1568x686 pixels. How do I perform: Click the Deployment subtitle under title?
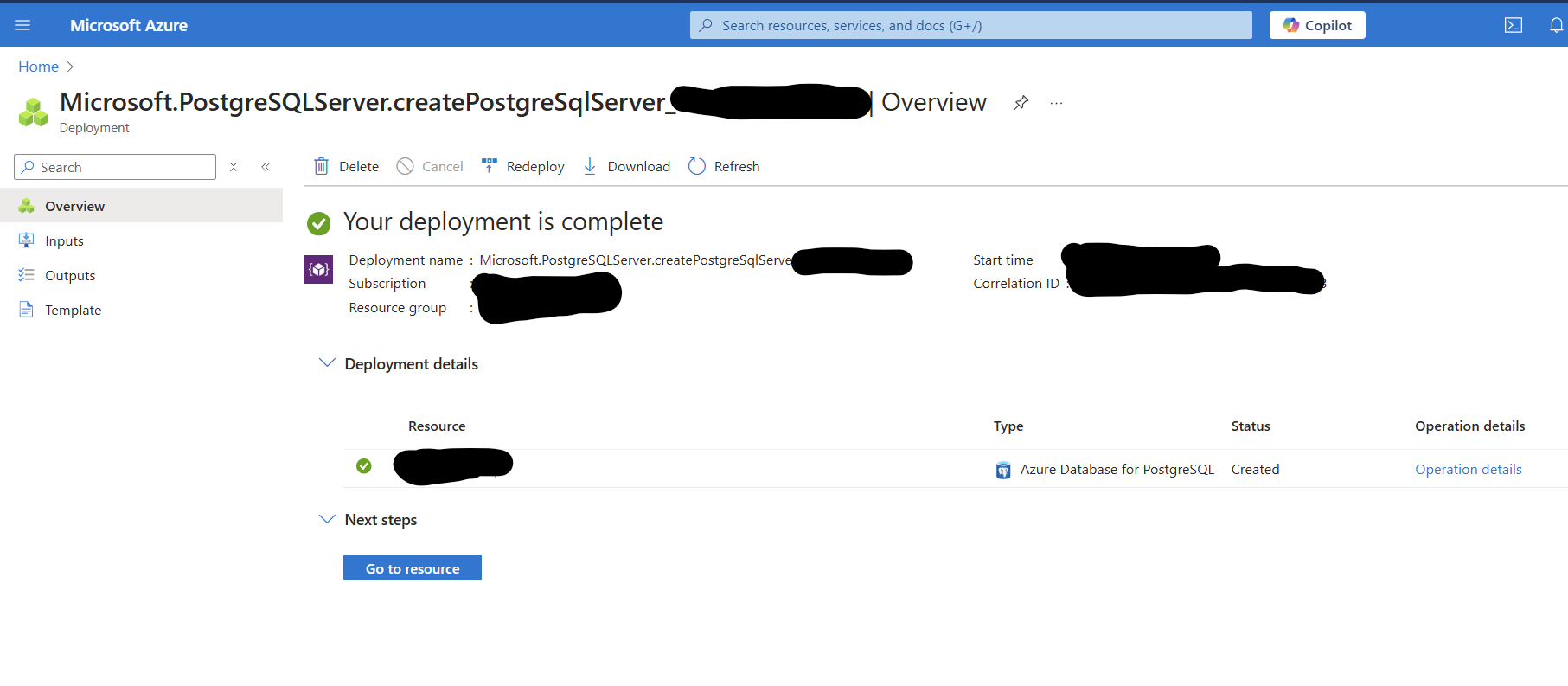tap(94, 128)
